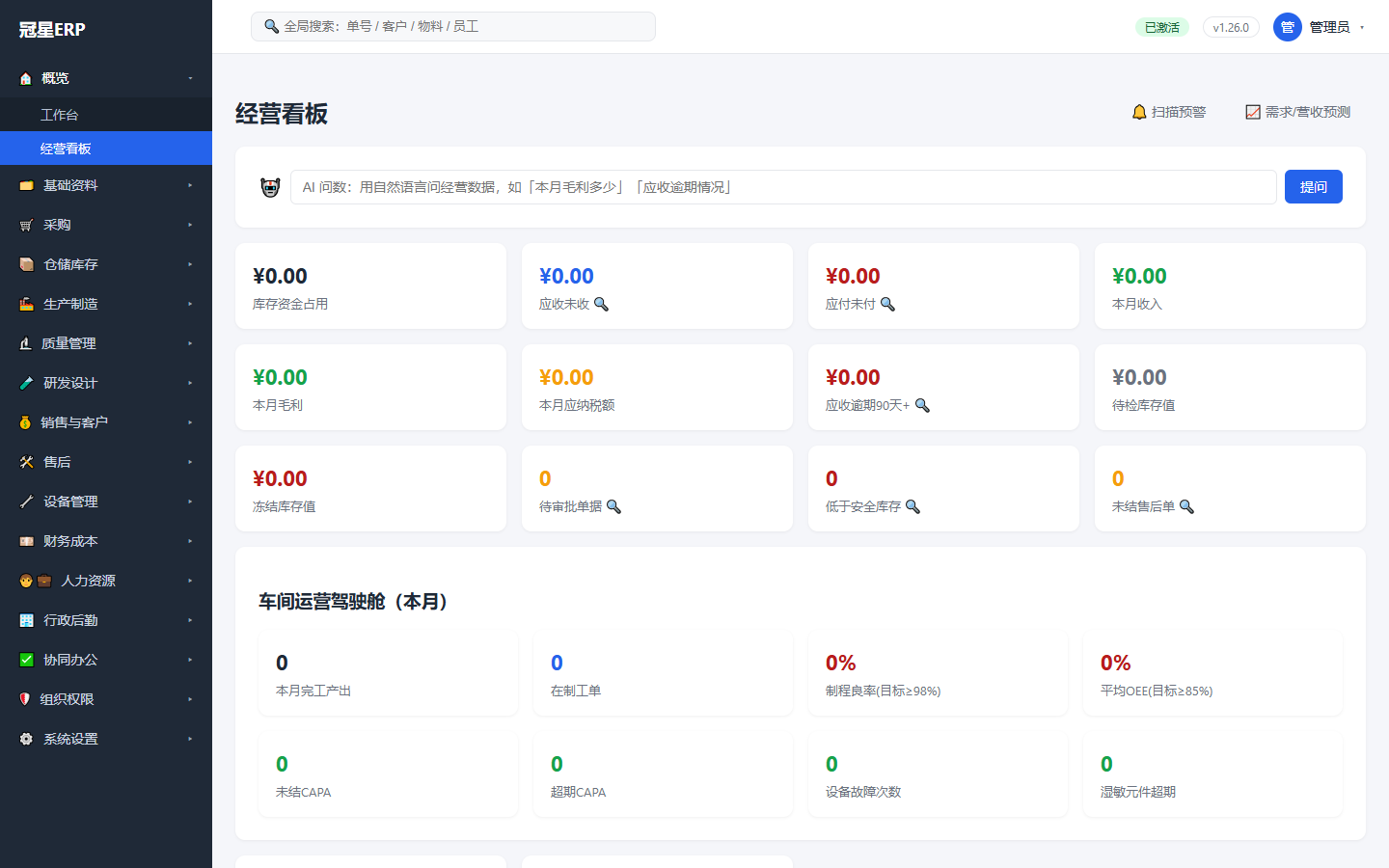Focus the global search field
1389x868 pixels.
pos(453,27)
